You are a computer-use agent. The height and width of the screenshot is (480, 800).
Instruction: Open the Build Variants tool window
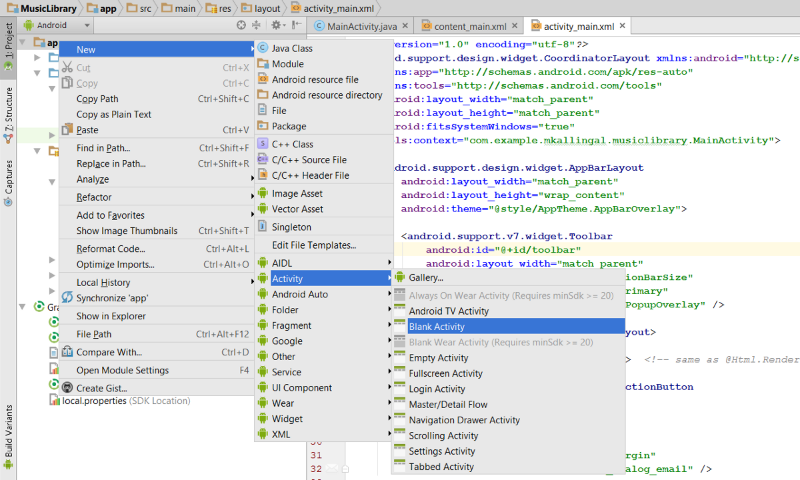click(x=8, y=438)
